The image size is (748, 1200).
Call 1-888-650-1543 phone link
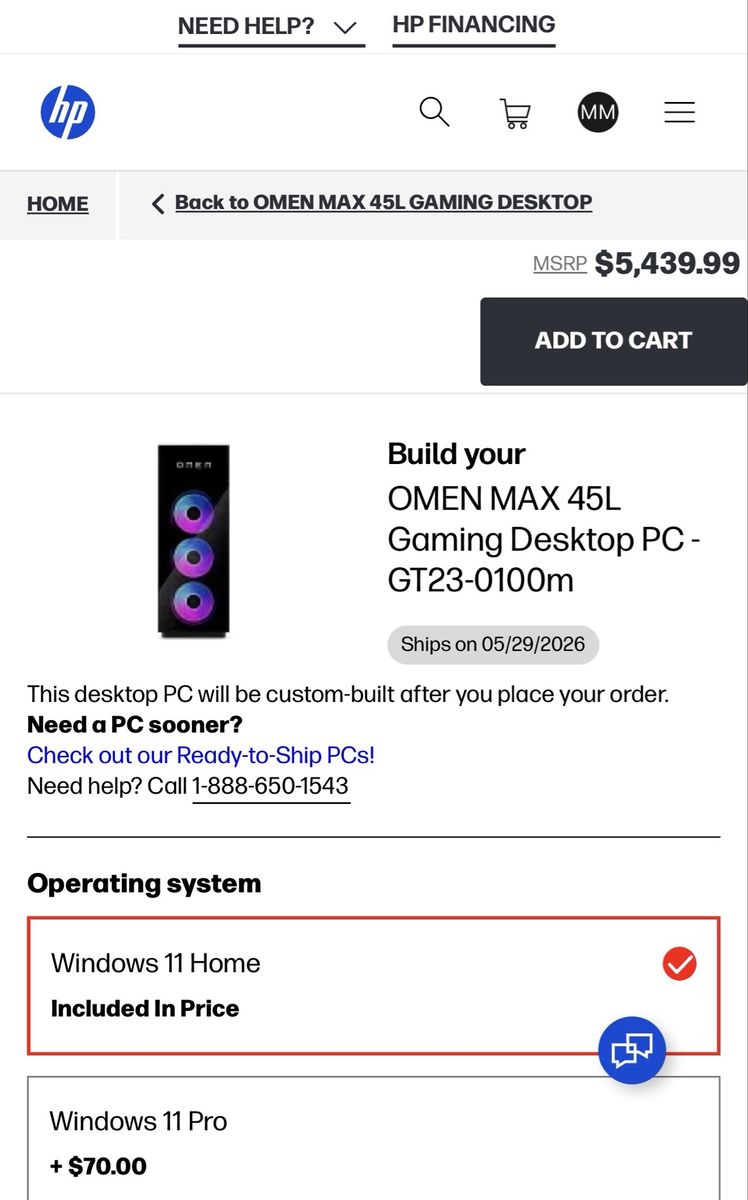(271, 786)
